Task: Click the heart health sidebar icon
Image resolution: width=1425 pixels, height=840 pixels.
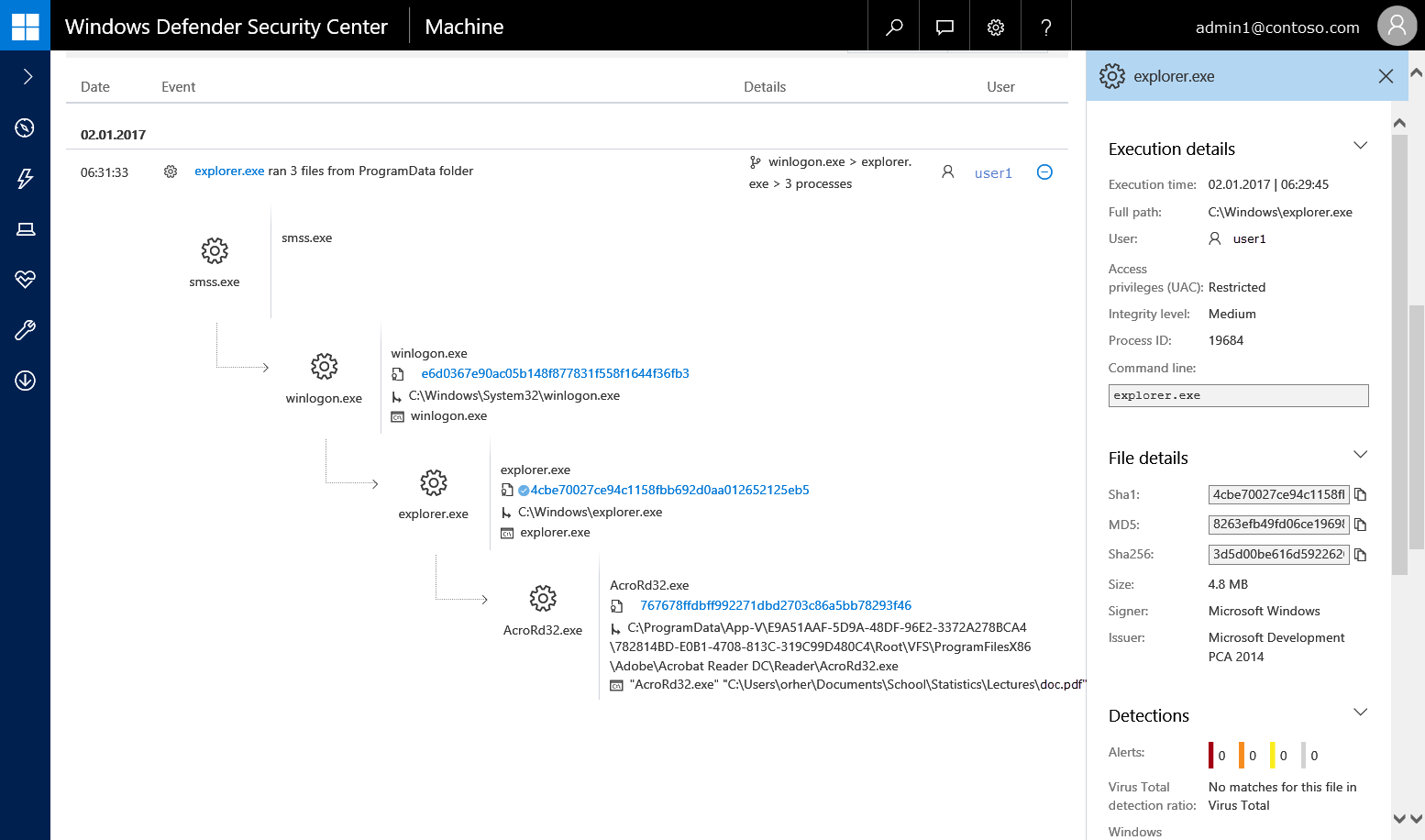Action: 25,279
